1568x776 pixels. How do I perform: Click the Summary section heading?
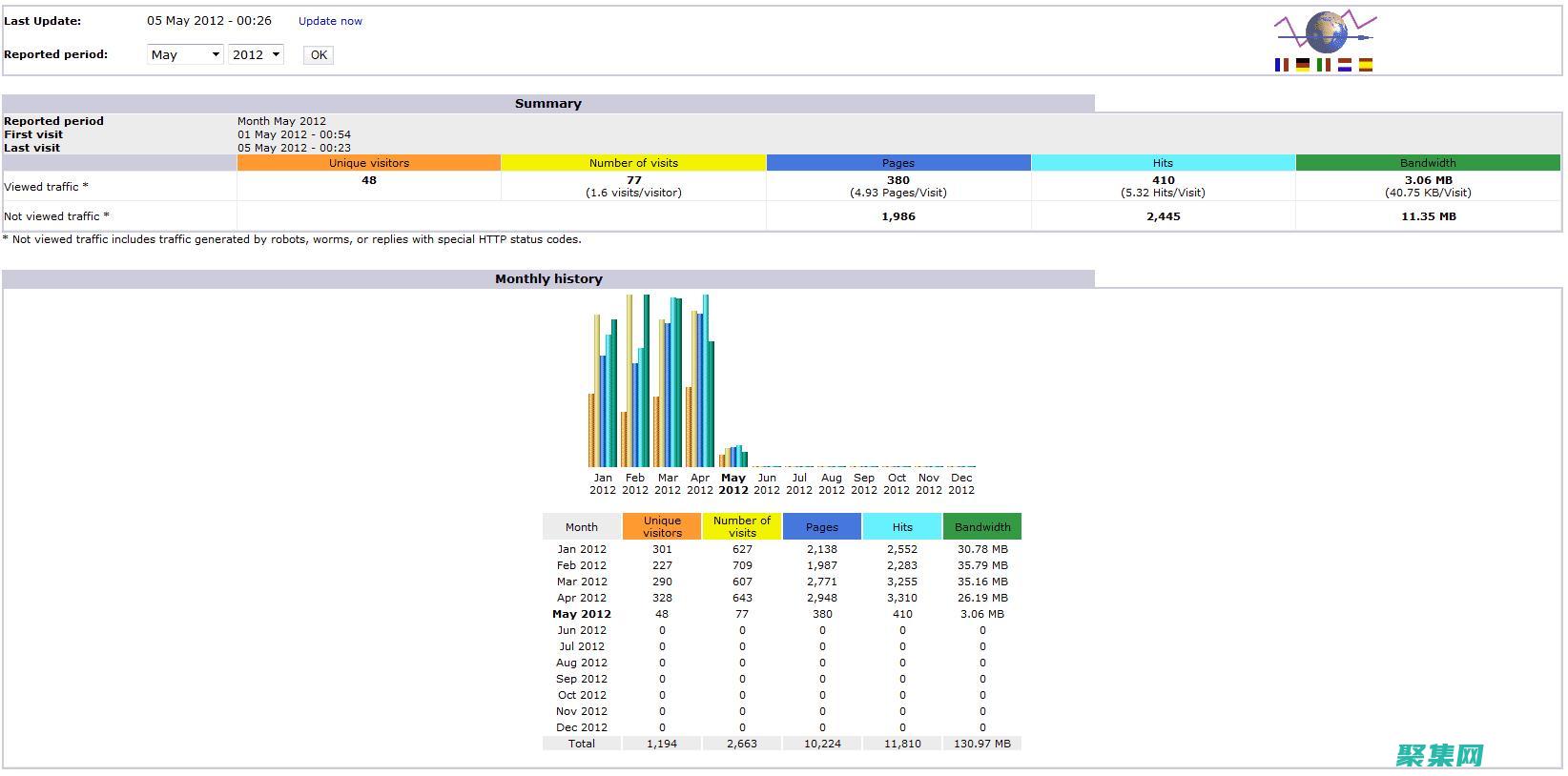click(547, 104)
